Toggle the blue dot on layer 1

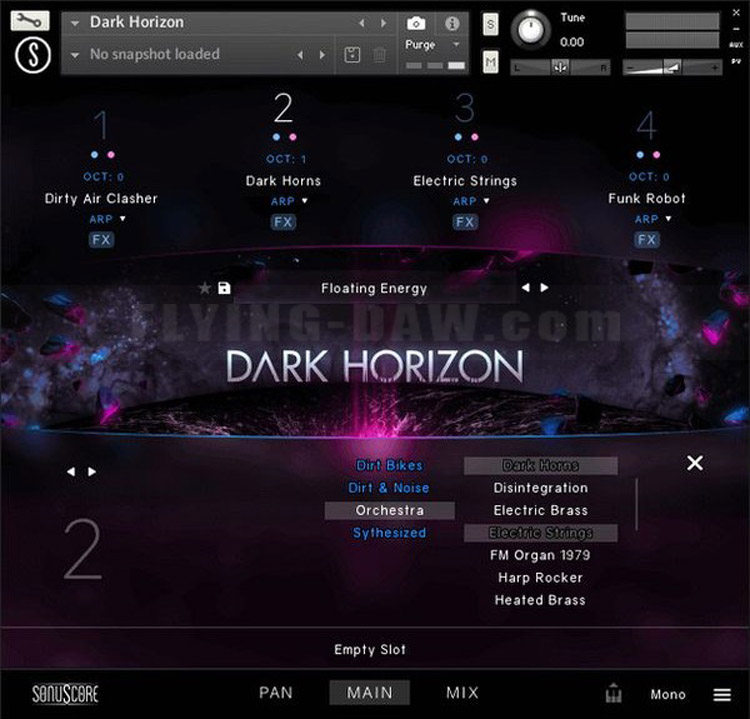[94, 155]
